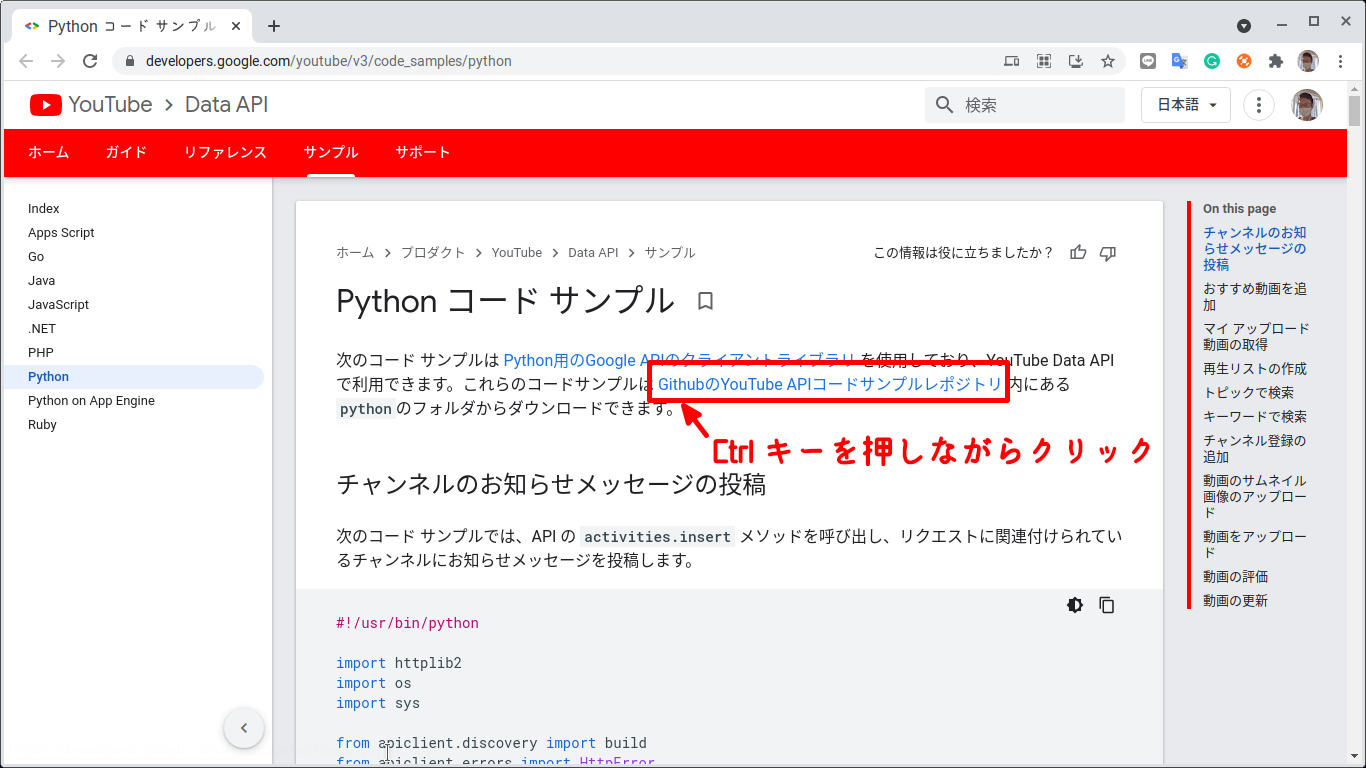Open the Chrome extensions puzzle menu
This screenshot has height=769, width=1366.
1276,61
